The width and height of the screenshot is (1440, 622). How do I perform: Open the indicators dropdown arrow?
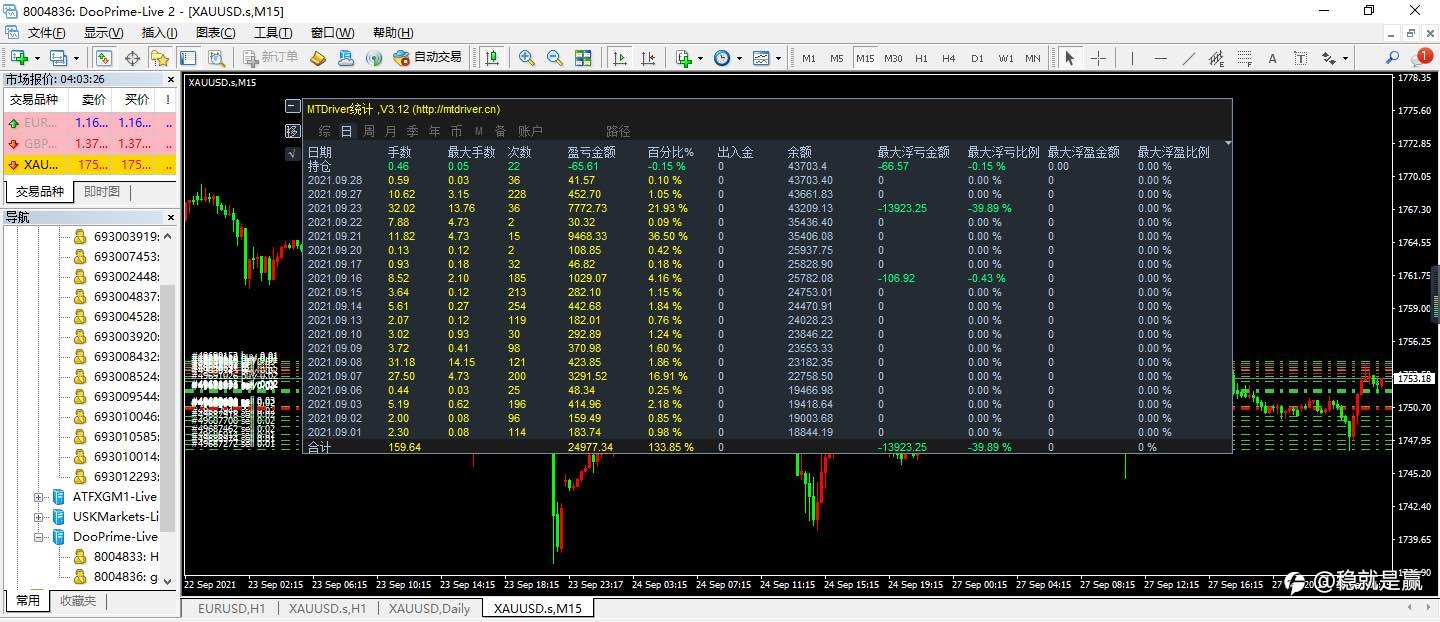click(700, 58)
